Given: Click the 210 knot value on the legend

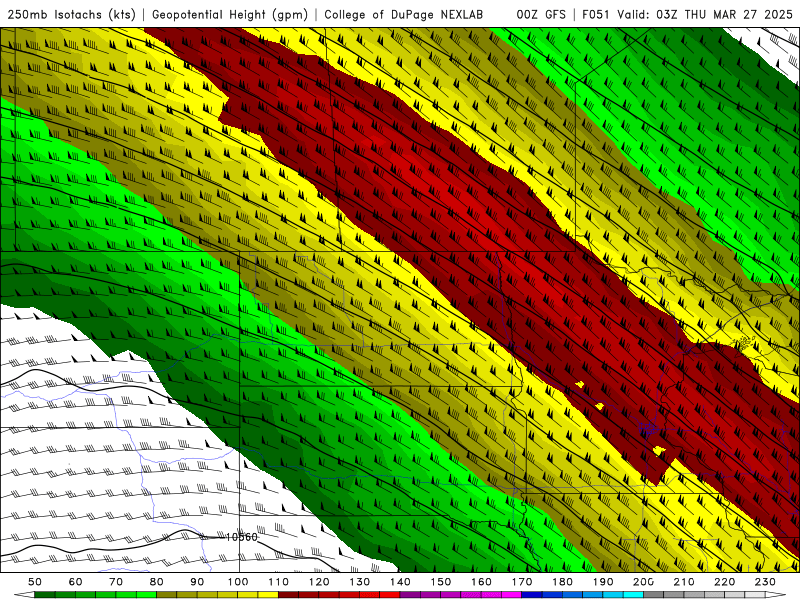Looking at the screenshot, I should [x=684, y=582].
